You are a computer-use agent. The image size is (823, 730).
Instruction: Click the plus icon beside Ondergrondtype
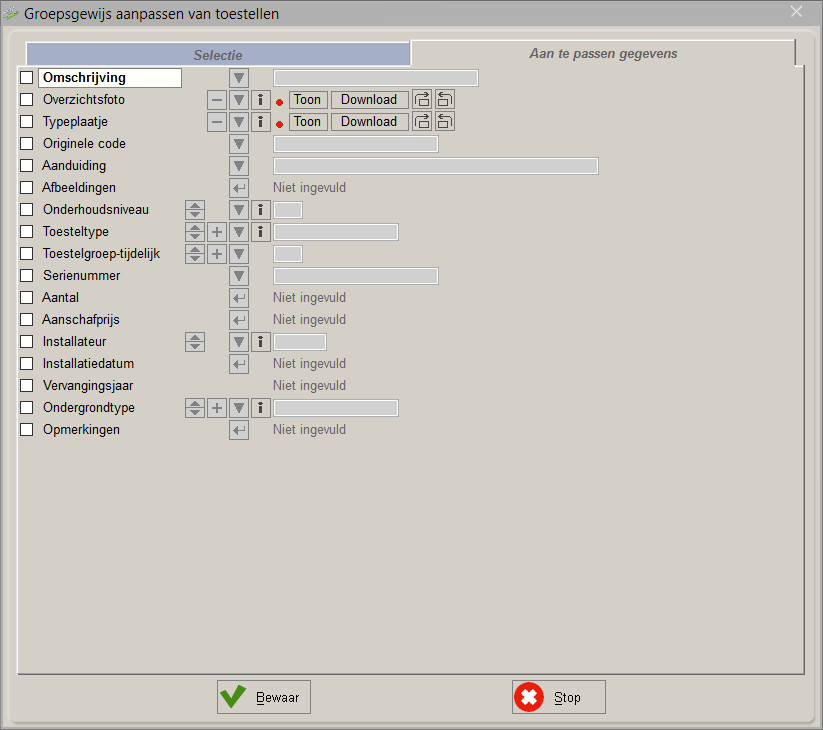(217, 408)
